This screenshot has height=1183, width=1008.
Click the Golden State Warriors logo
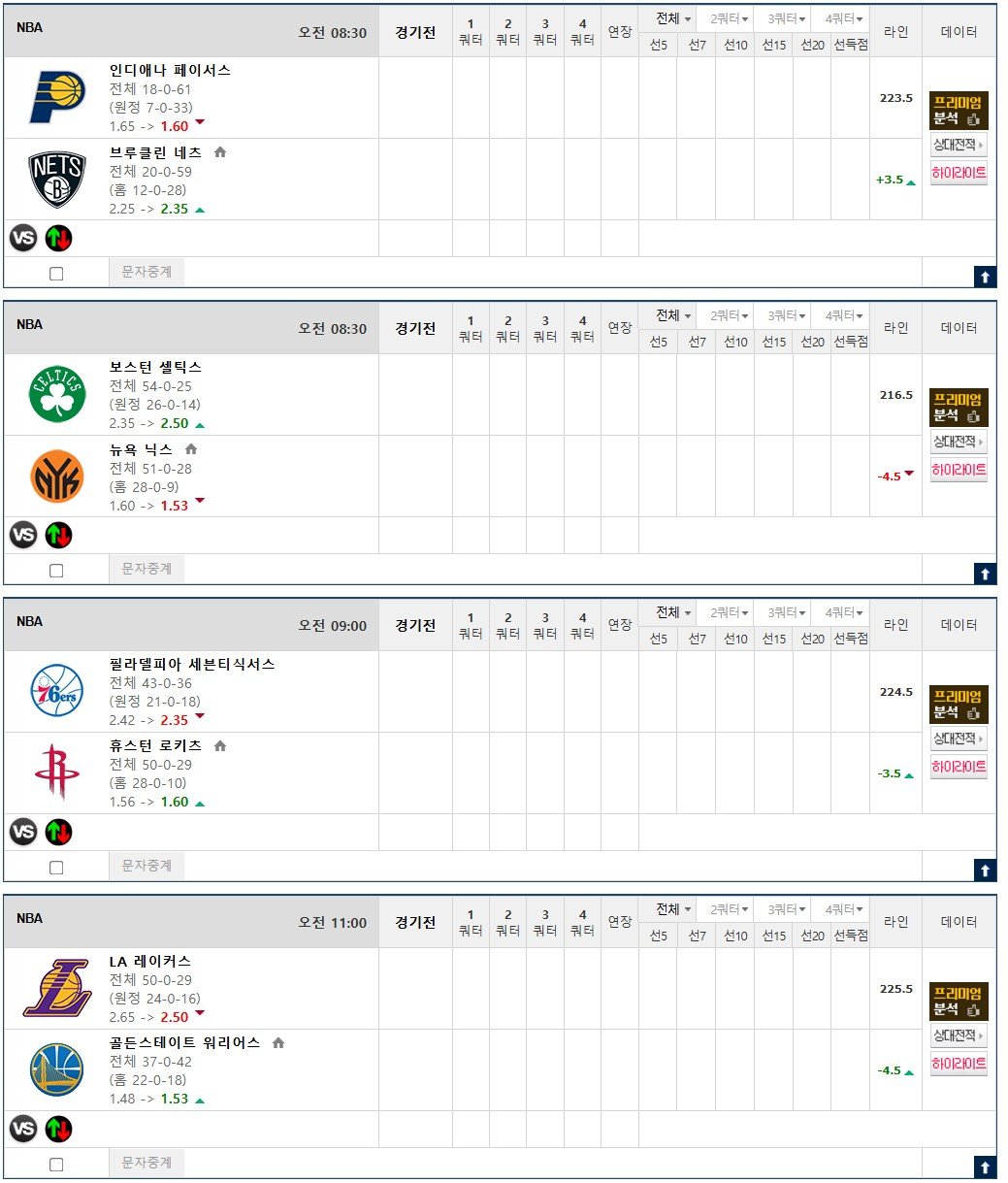coord(57,1069)
